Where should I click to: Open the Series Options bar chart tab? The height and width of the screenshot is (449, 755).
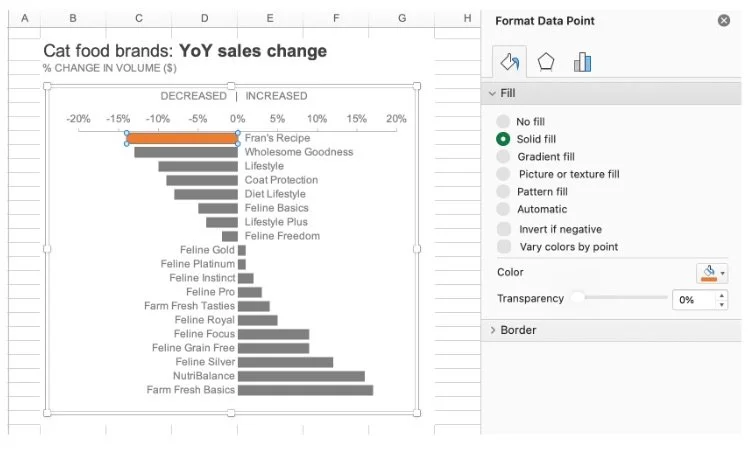click(582, 62)
